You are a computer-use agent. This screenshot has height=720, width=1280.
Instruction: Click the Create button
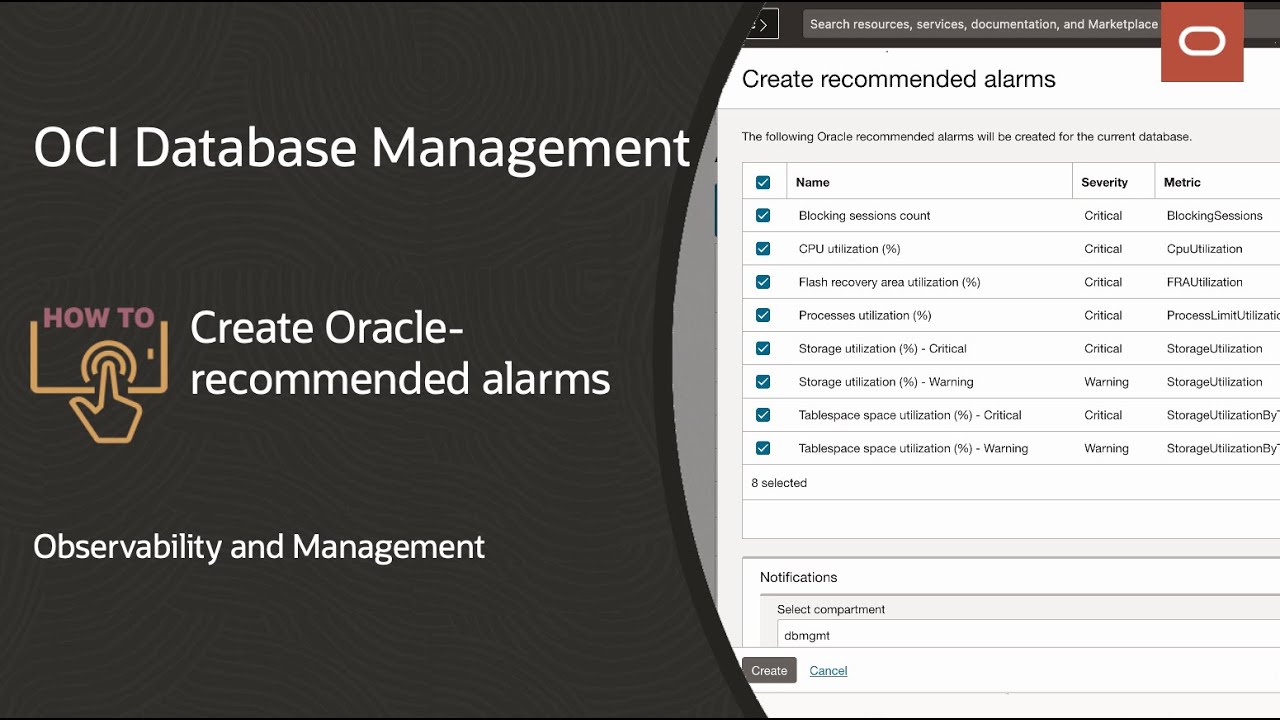point(769,670)
